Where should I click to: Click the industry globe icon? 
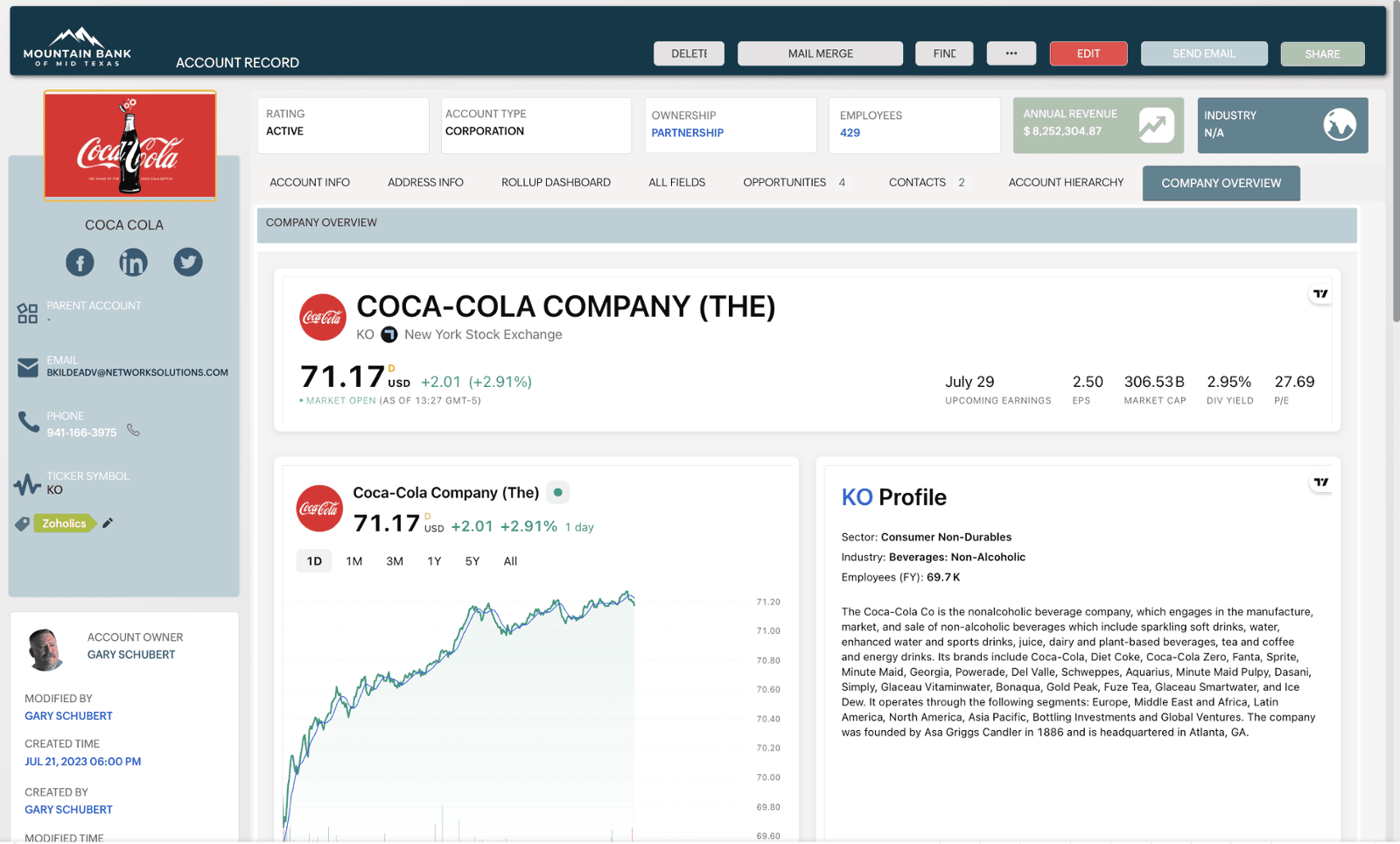pyautogui.click(x=1340, y=125)
